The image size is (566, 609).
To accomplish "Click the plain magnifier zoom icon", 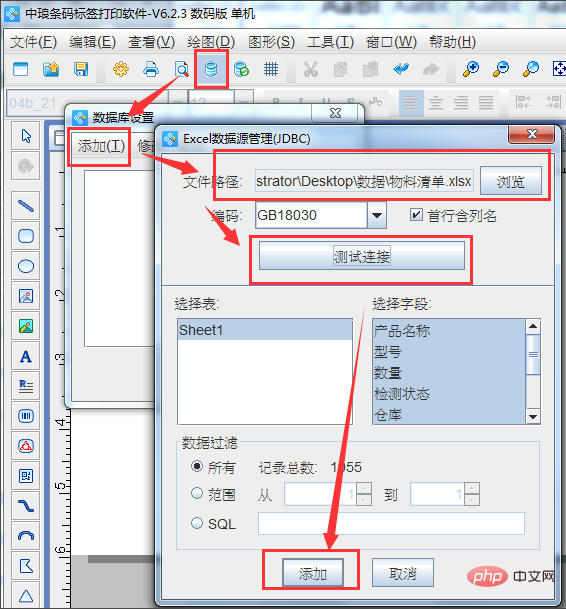I will coord(531,70).
